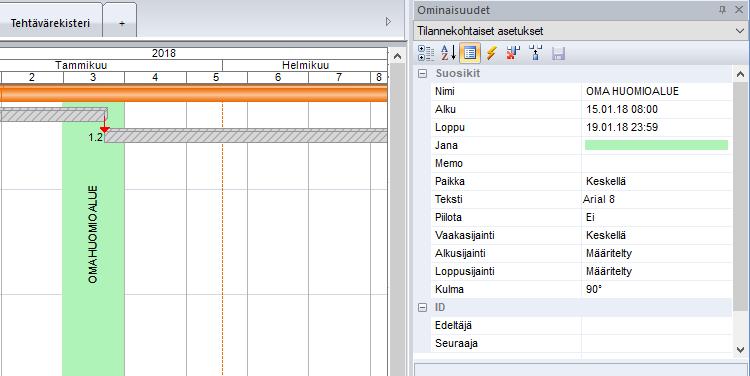Viewport: 750px width, 376px height.
Task: Open the Tehtävärekisteri tab
Action: point(51,22)
